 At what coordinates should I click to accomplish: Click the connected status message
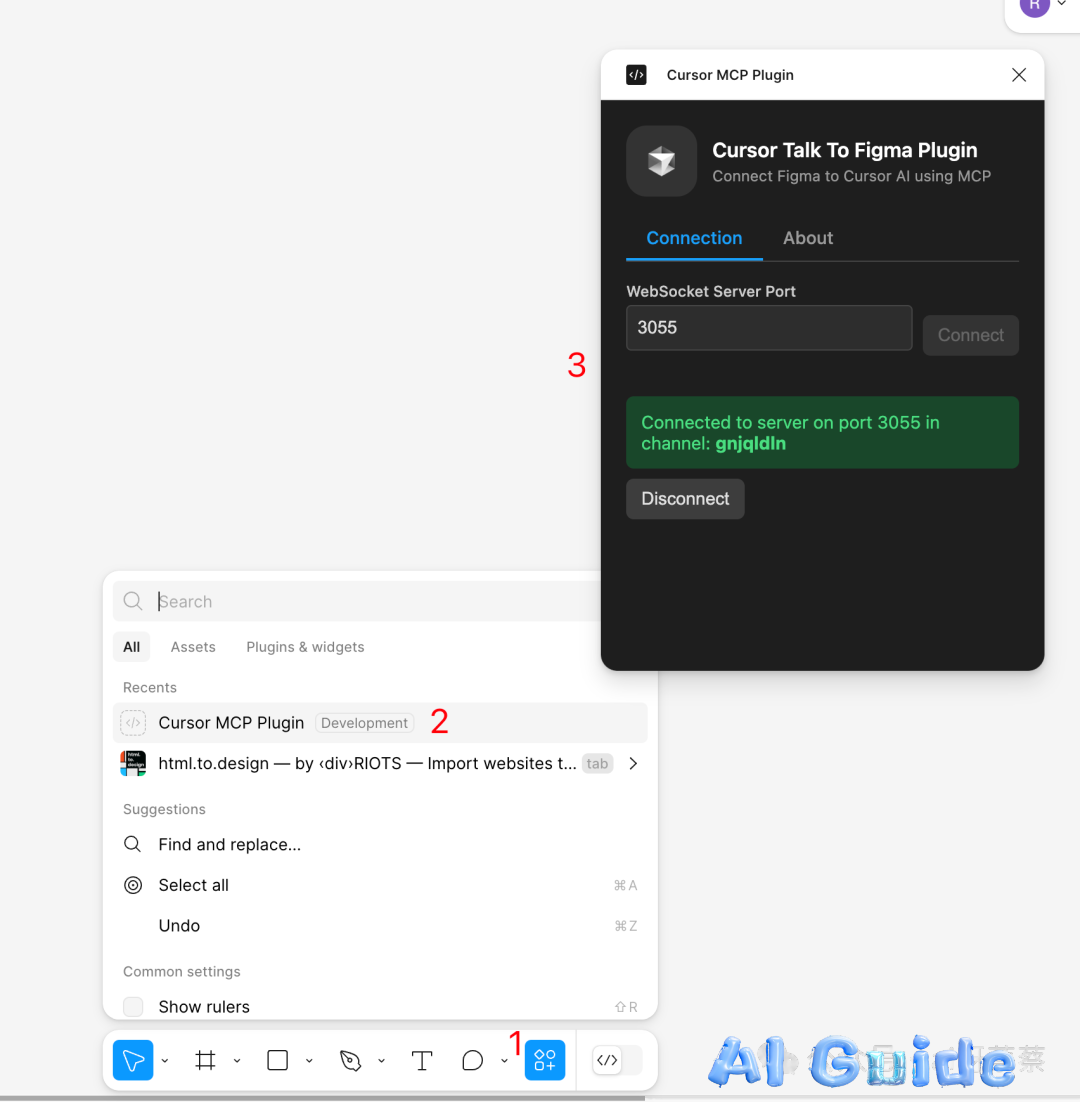tap(822, 432)
